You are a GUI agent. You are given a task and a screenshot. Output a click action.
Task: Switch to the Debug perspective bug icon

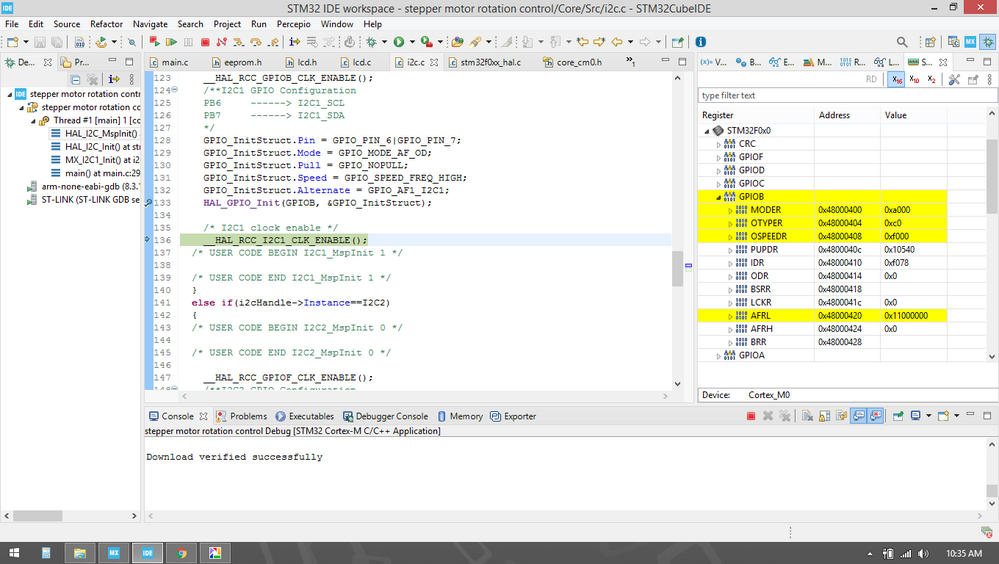tap(988, 42)
